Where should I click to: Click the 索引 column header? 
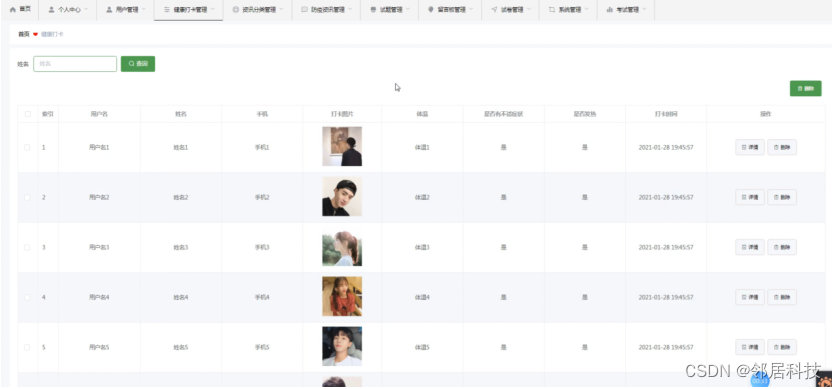point(48,114)
